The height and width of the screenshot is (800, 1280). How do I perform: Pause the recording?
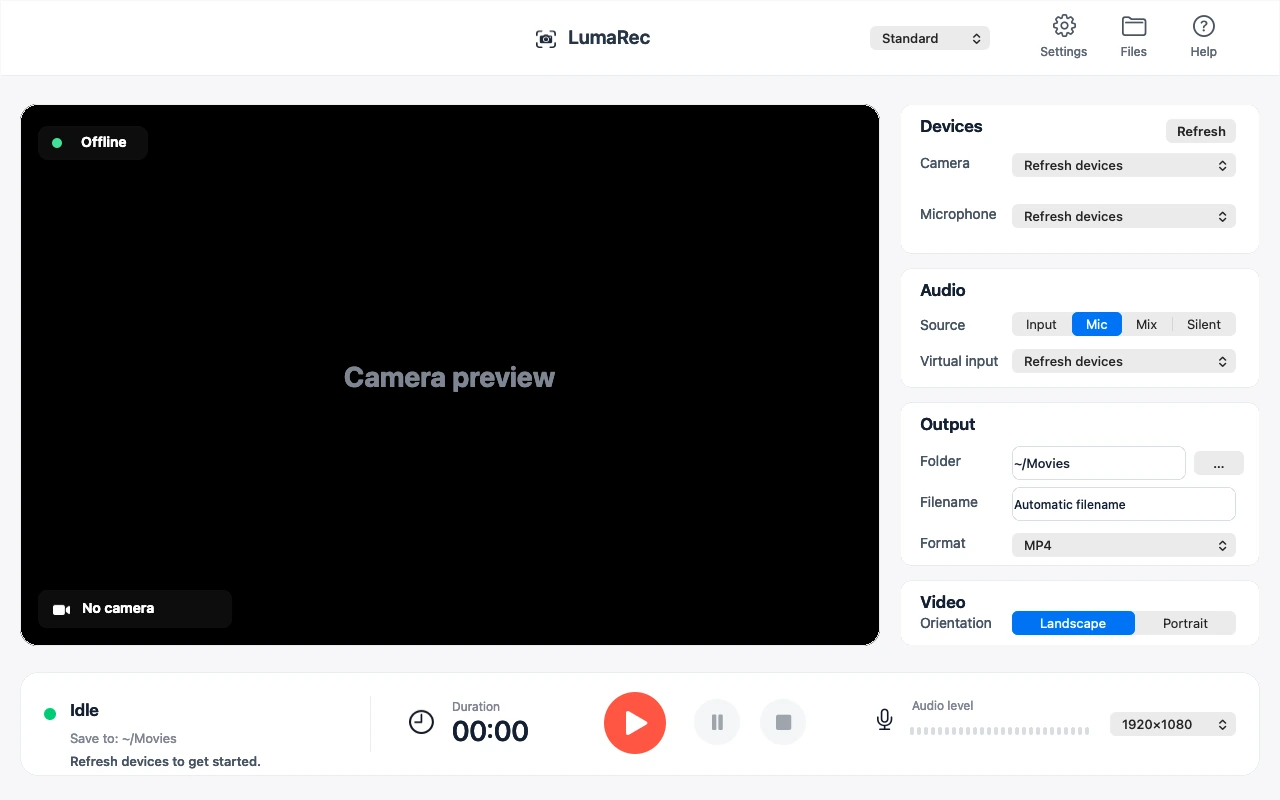tap(717, 722)
